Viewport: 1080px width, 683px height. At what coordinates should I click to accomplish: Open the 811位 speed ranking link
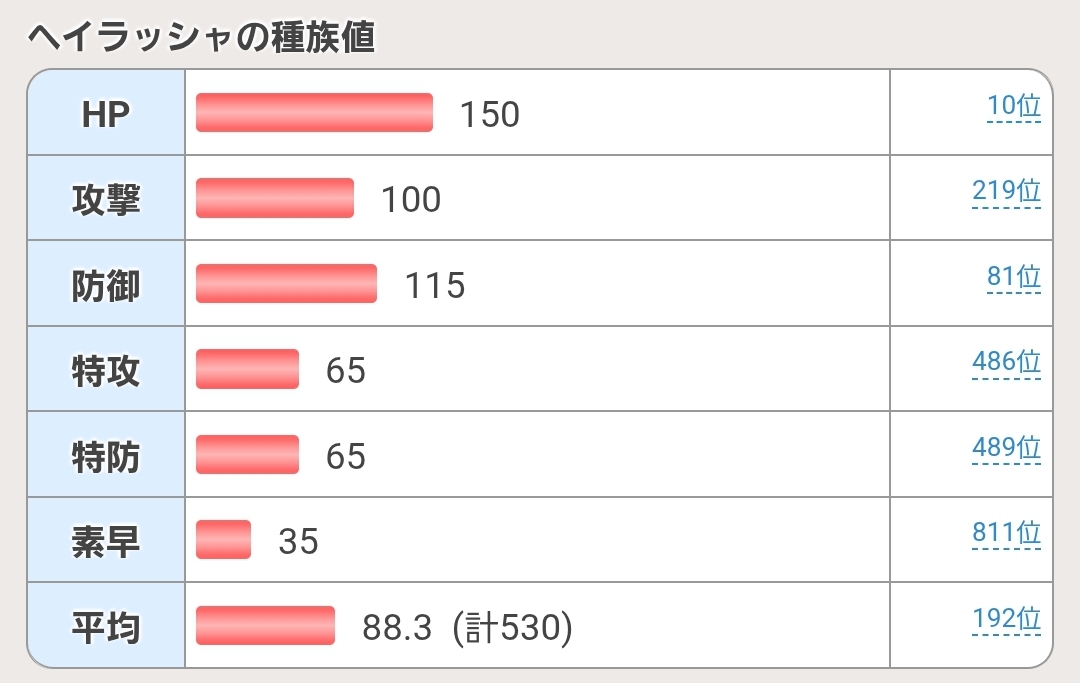pyautogui.click(x=1006, y=534)
